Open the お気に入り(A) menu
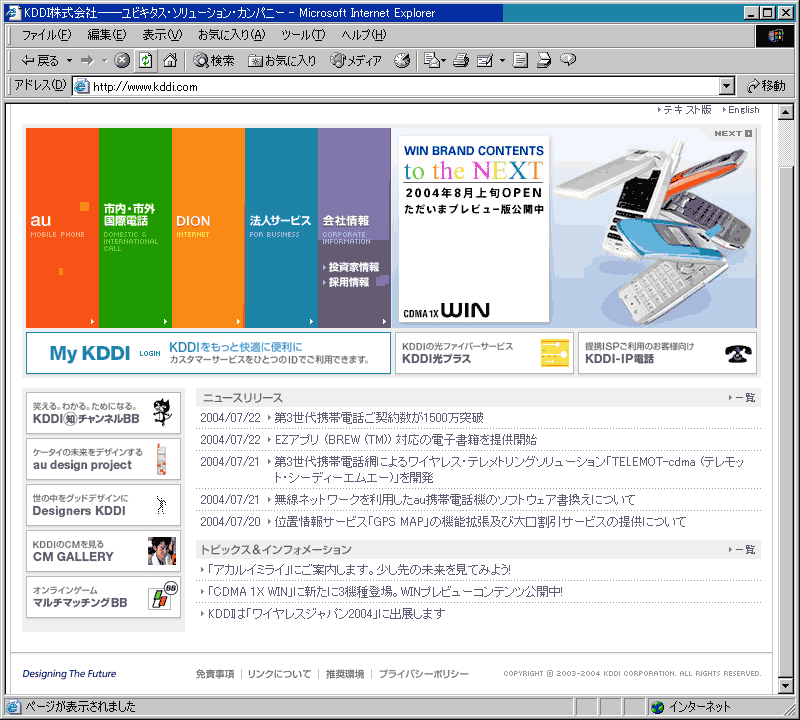 click(232, 35)
